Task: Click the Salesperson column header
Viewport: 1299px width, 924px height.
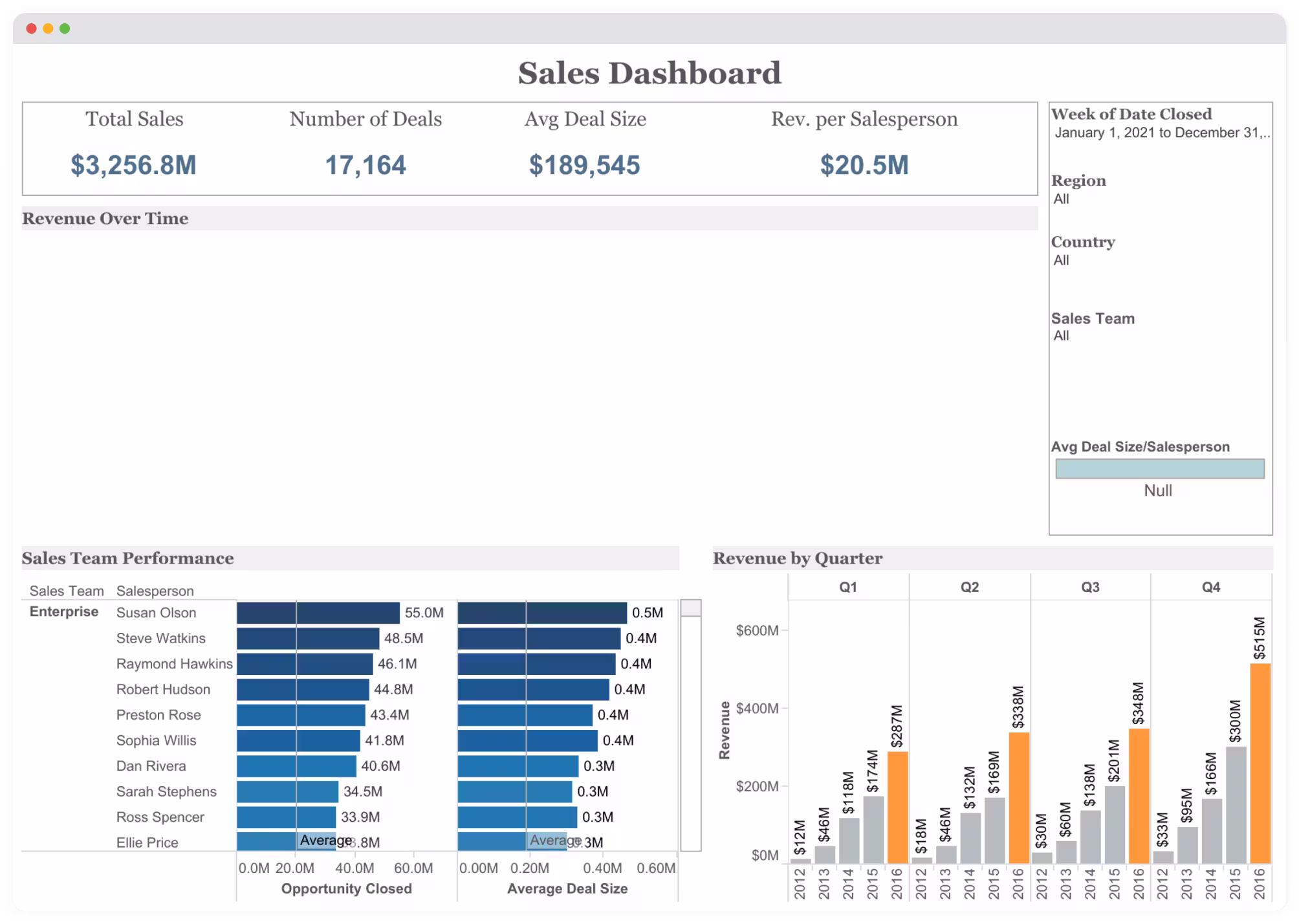Action: [155, 591]
